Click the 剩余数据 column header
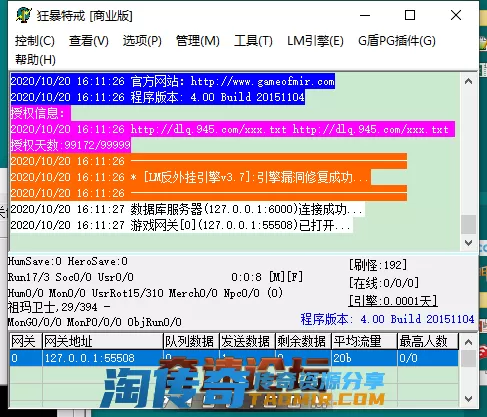The image size is (487, 417). point(303,341)
